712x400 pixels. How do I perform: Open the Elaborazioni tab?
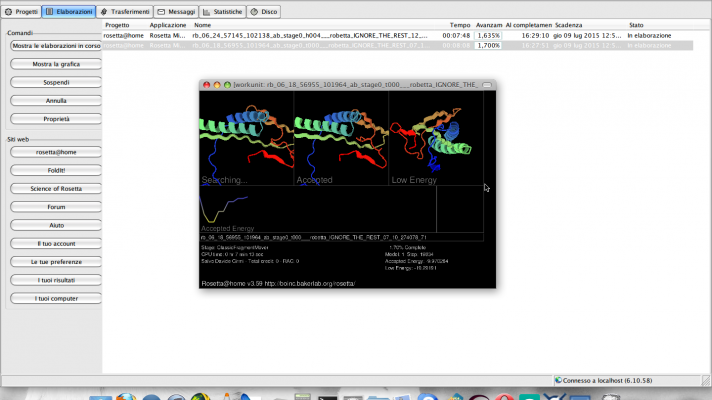[x=69, y=12]
